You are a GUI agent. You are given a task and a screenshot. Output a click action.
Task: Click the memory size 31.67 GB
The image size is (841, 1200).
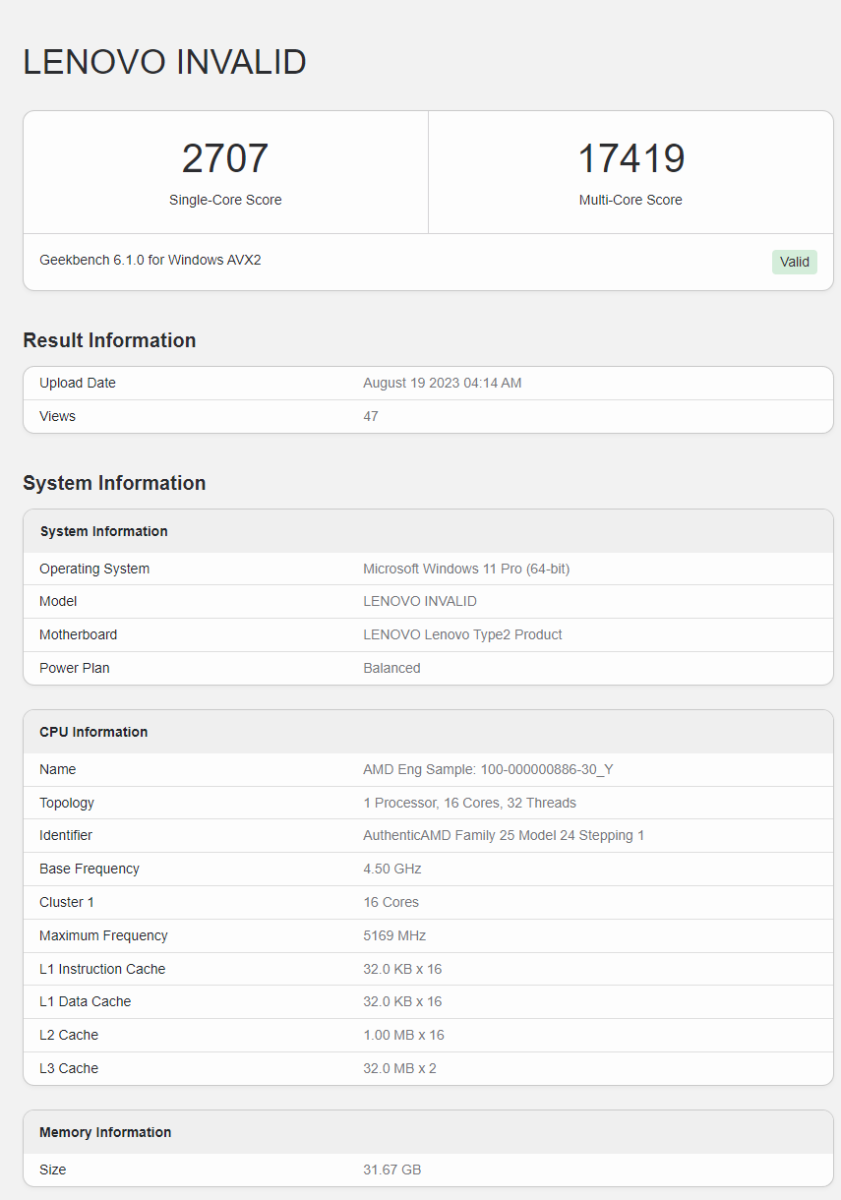[x=392, y=1169]
